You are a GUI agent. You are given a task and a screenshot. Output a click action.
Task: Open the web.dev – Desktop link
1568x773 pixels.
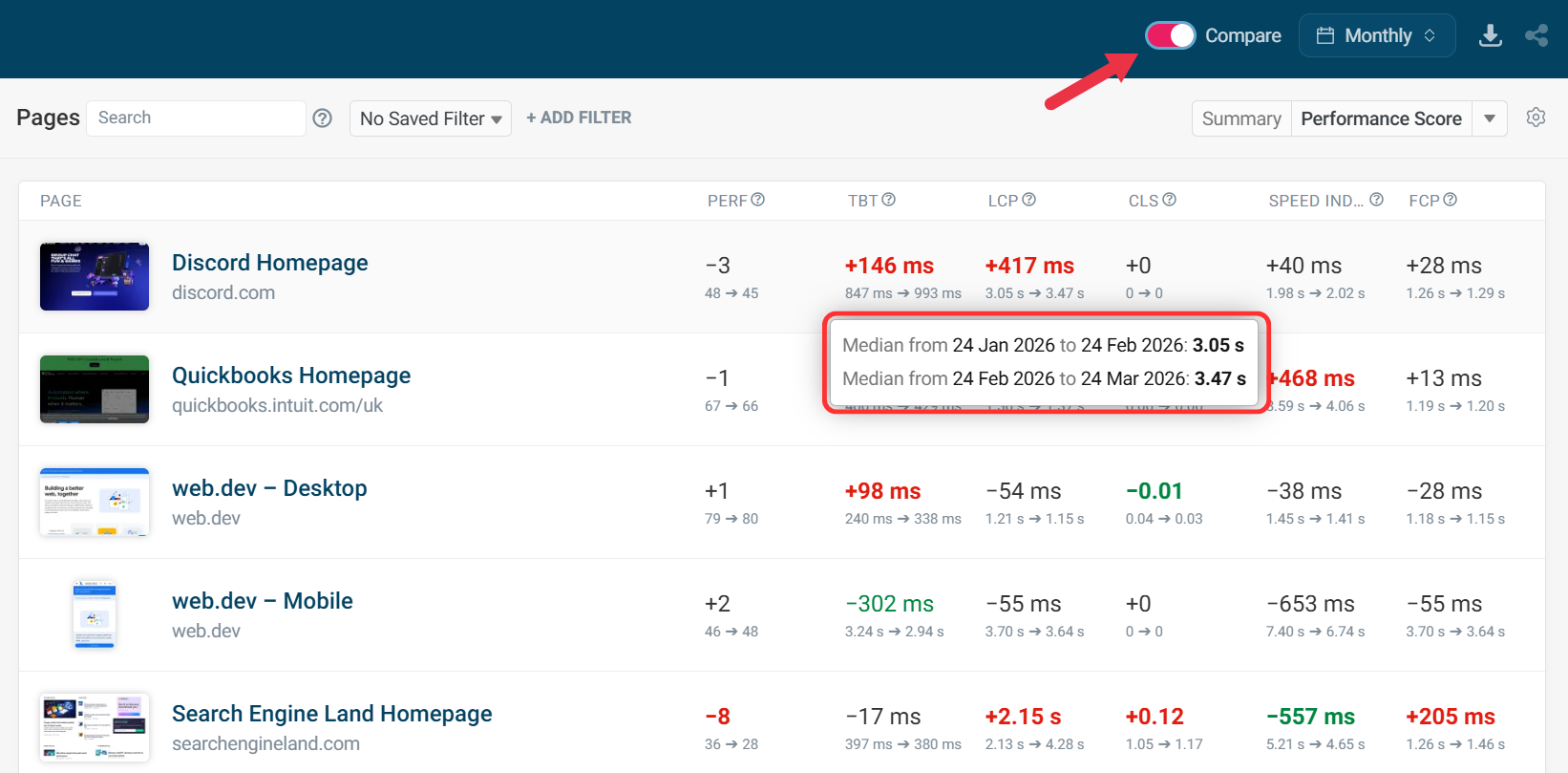click(x=269, y=488)
